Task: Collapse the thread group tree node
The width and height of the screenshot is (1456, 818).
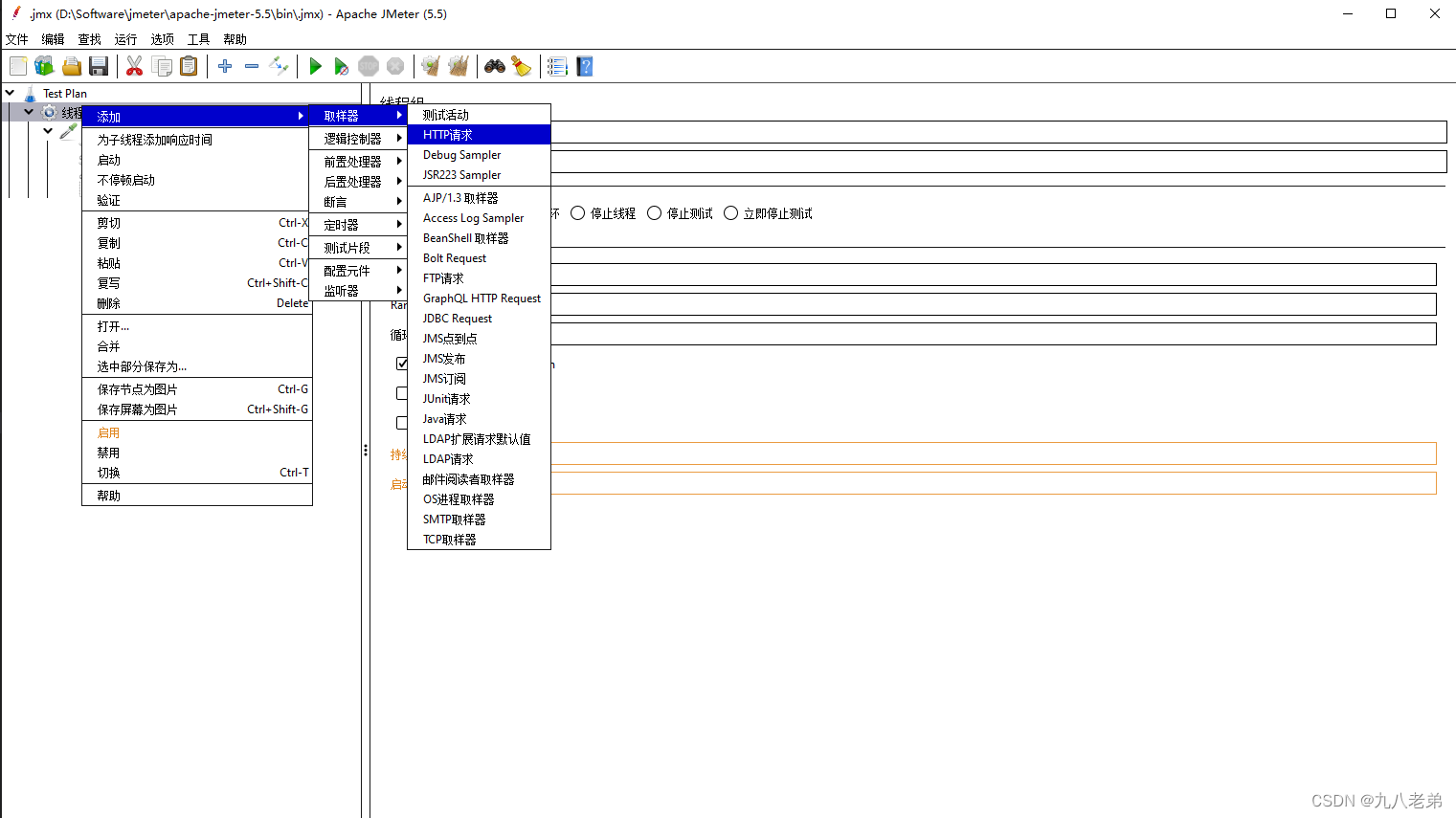Action: point(29,112)
